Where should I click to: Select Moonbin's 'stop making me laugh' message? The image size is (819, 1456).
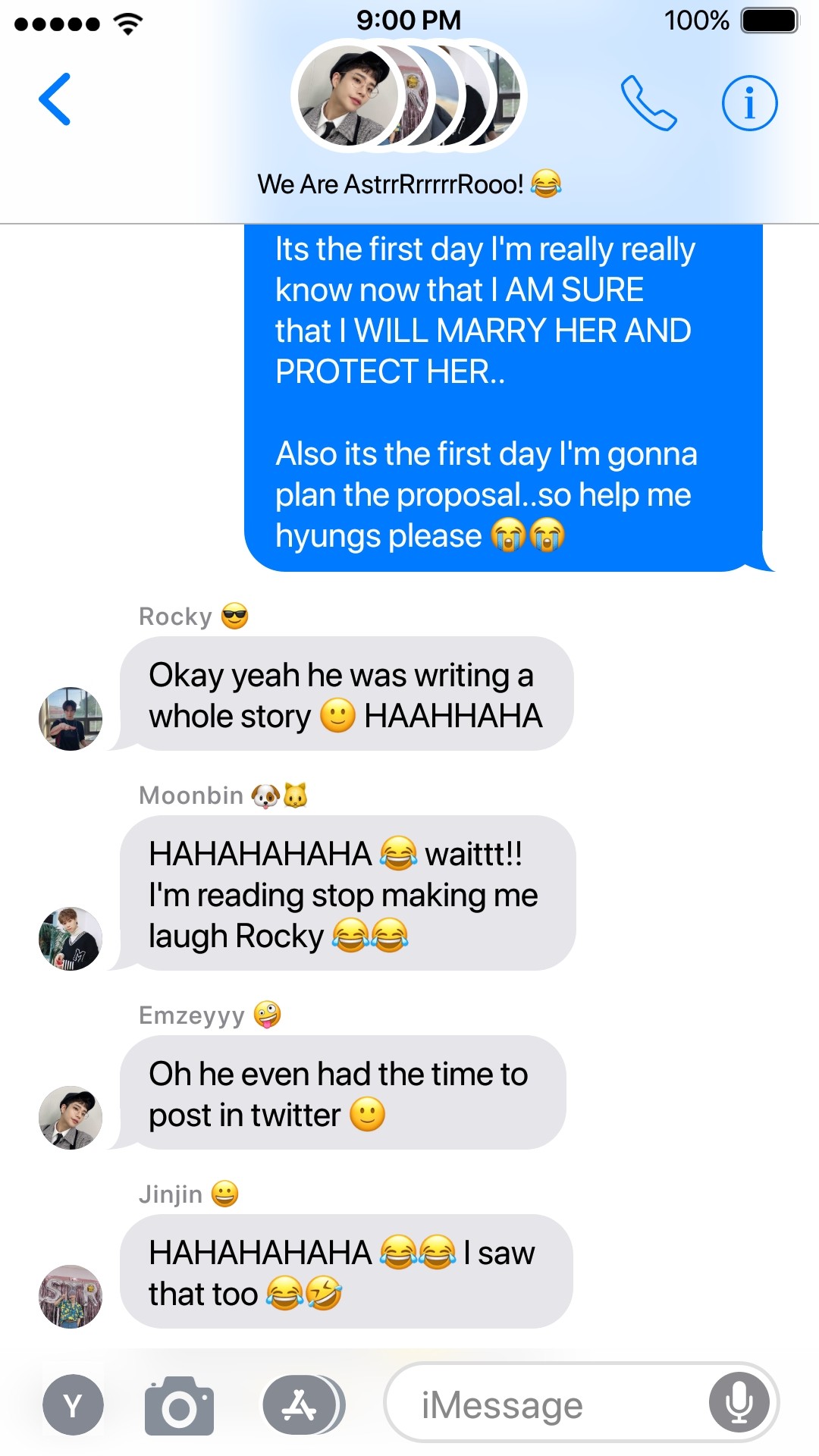pos(346,893)
